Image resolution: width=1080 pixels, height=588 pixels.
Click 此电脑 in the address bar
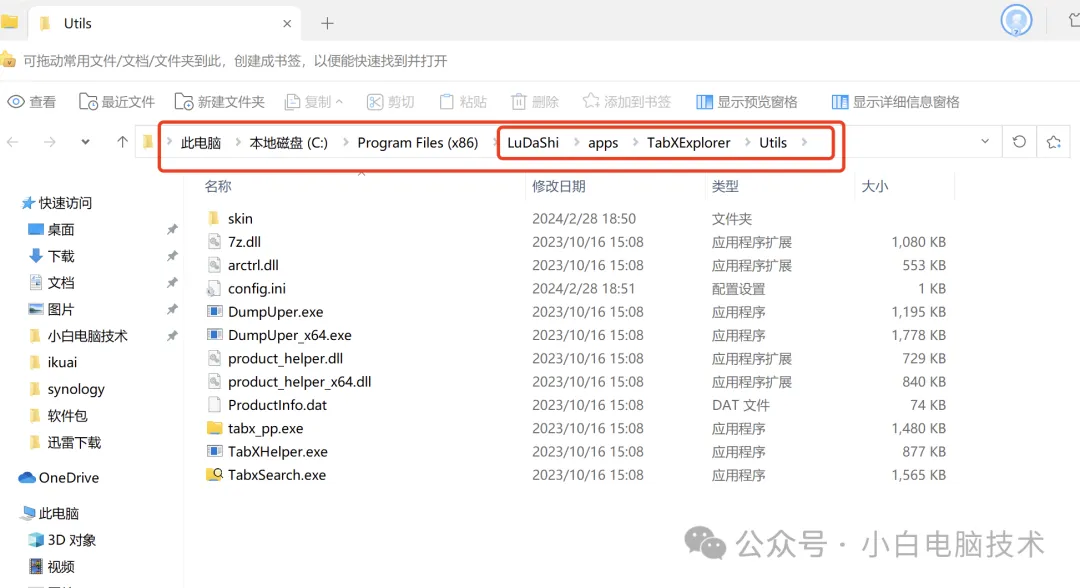(200, 143)
